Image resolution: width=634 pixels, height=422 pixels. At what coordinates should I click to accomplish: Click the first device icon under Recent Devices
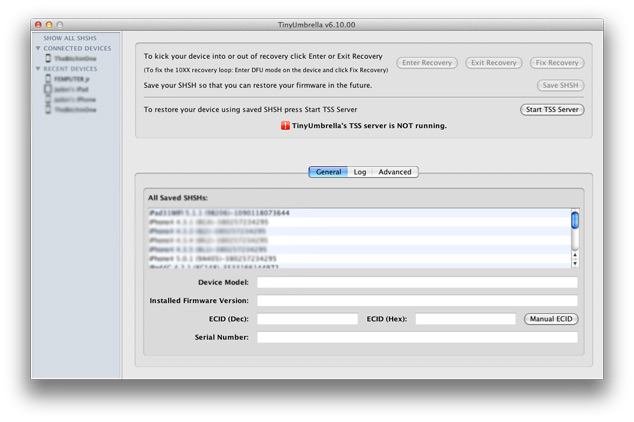[47, 79]
